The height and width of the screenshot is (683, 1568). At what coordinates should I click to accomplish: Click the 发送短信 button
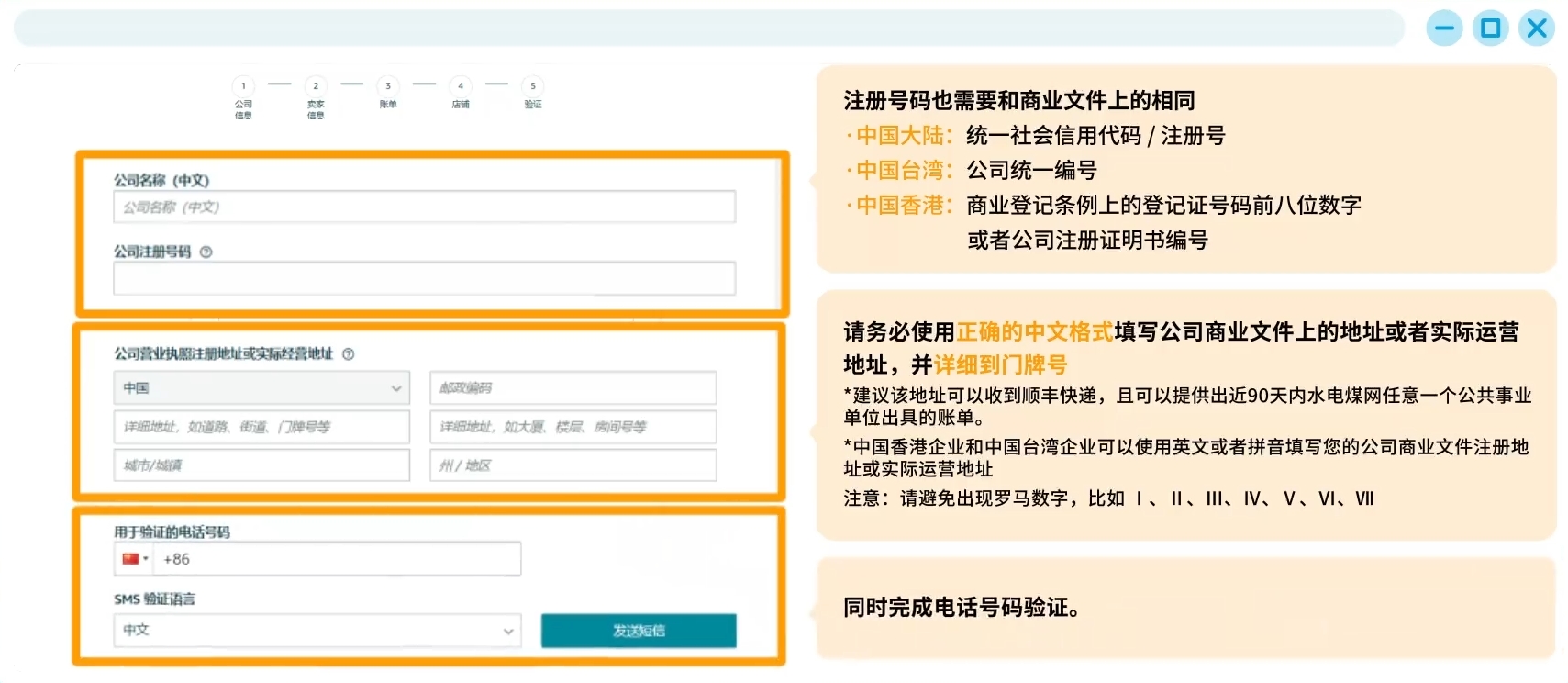click(639, 631)
